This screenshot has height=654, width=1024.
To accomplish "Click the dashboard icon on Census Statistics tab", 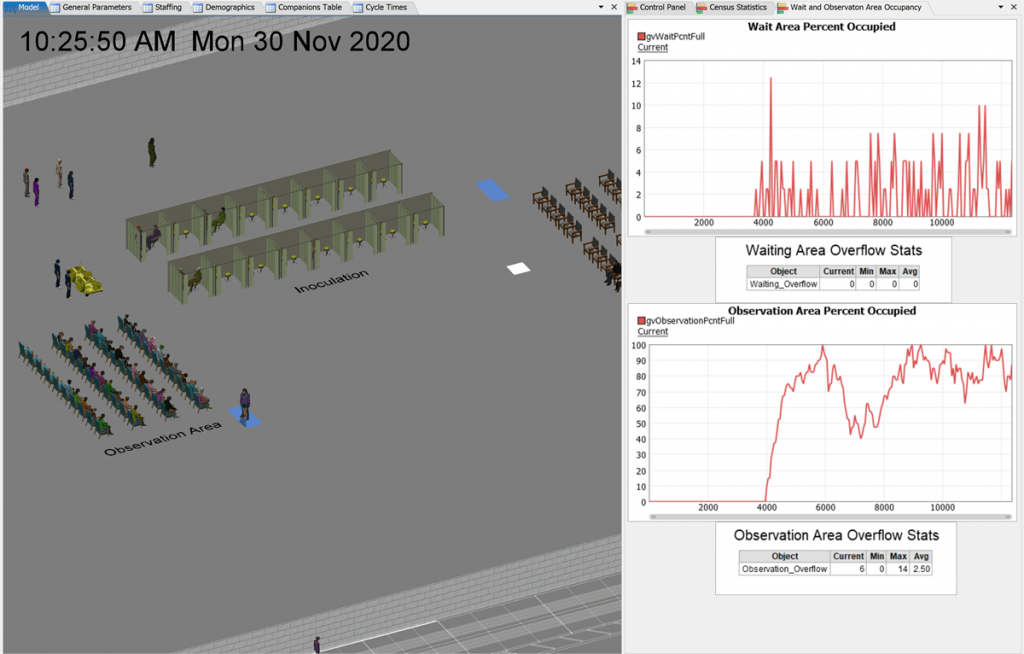I will pyautogui.click(x=702, y=6).
